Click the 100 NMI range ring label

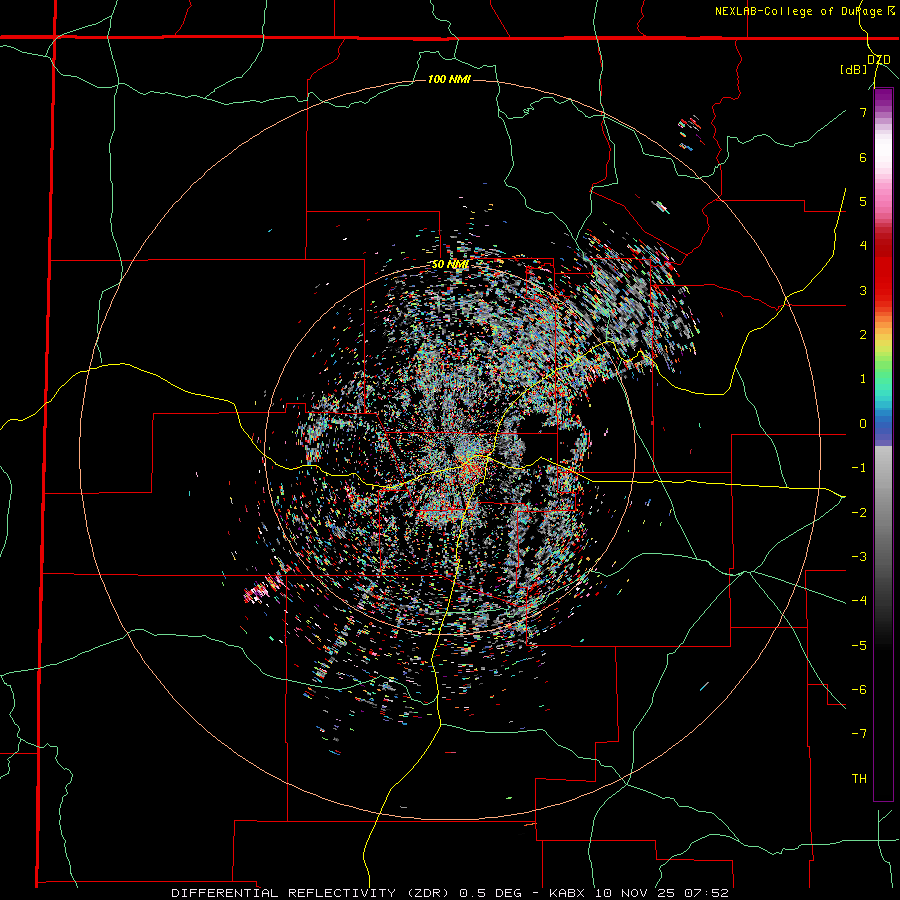click(x=449, y=79)
